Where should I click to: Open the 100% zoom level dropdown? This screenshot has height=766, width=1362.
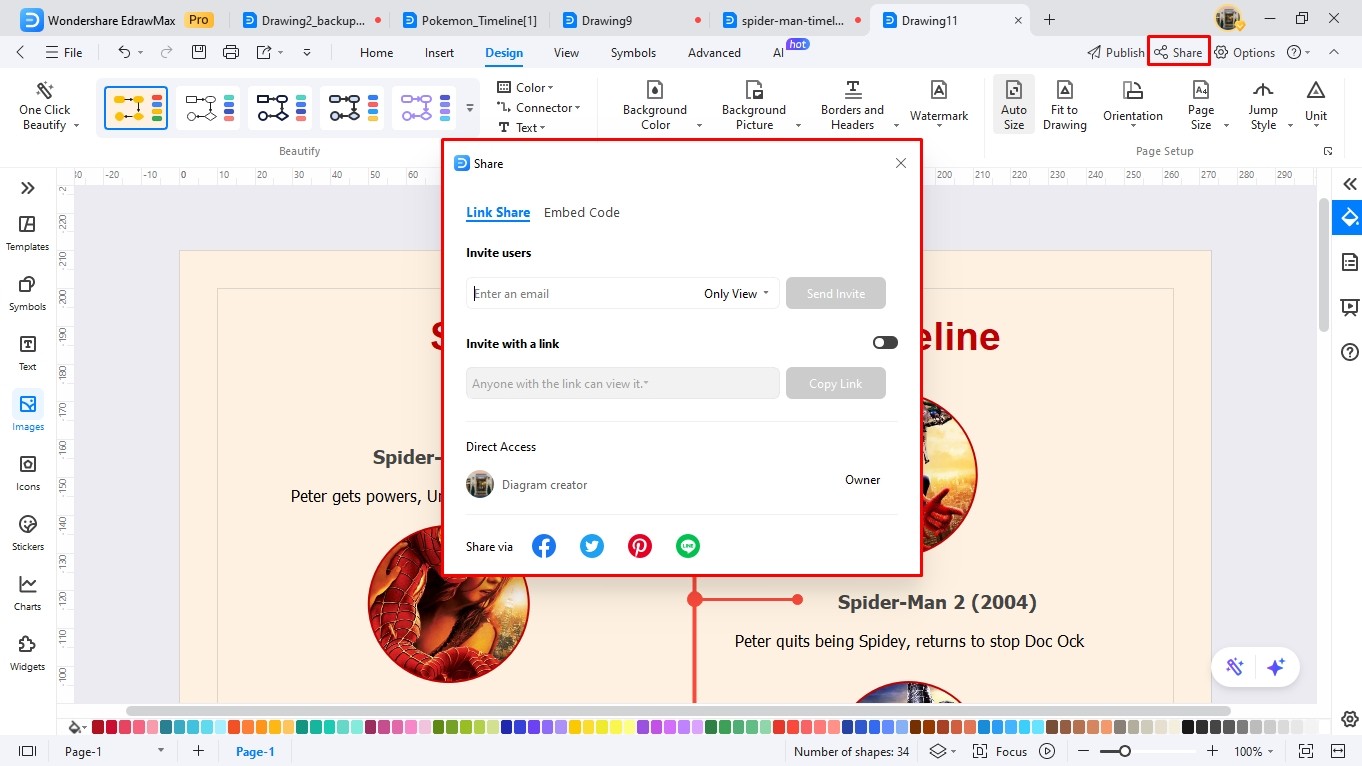1254,751
